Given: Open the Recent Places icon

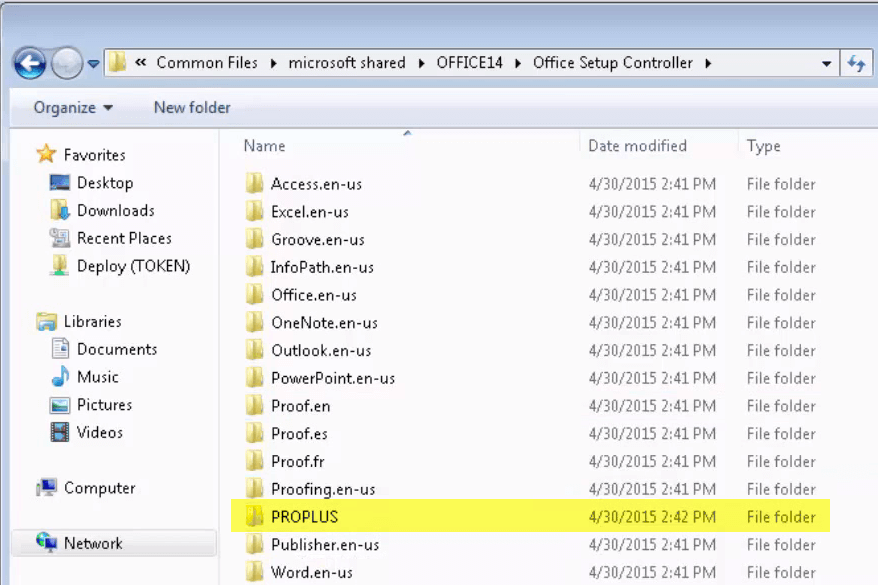Looking at the screenshot, I should click(x=60, y=238).
